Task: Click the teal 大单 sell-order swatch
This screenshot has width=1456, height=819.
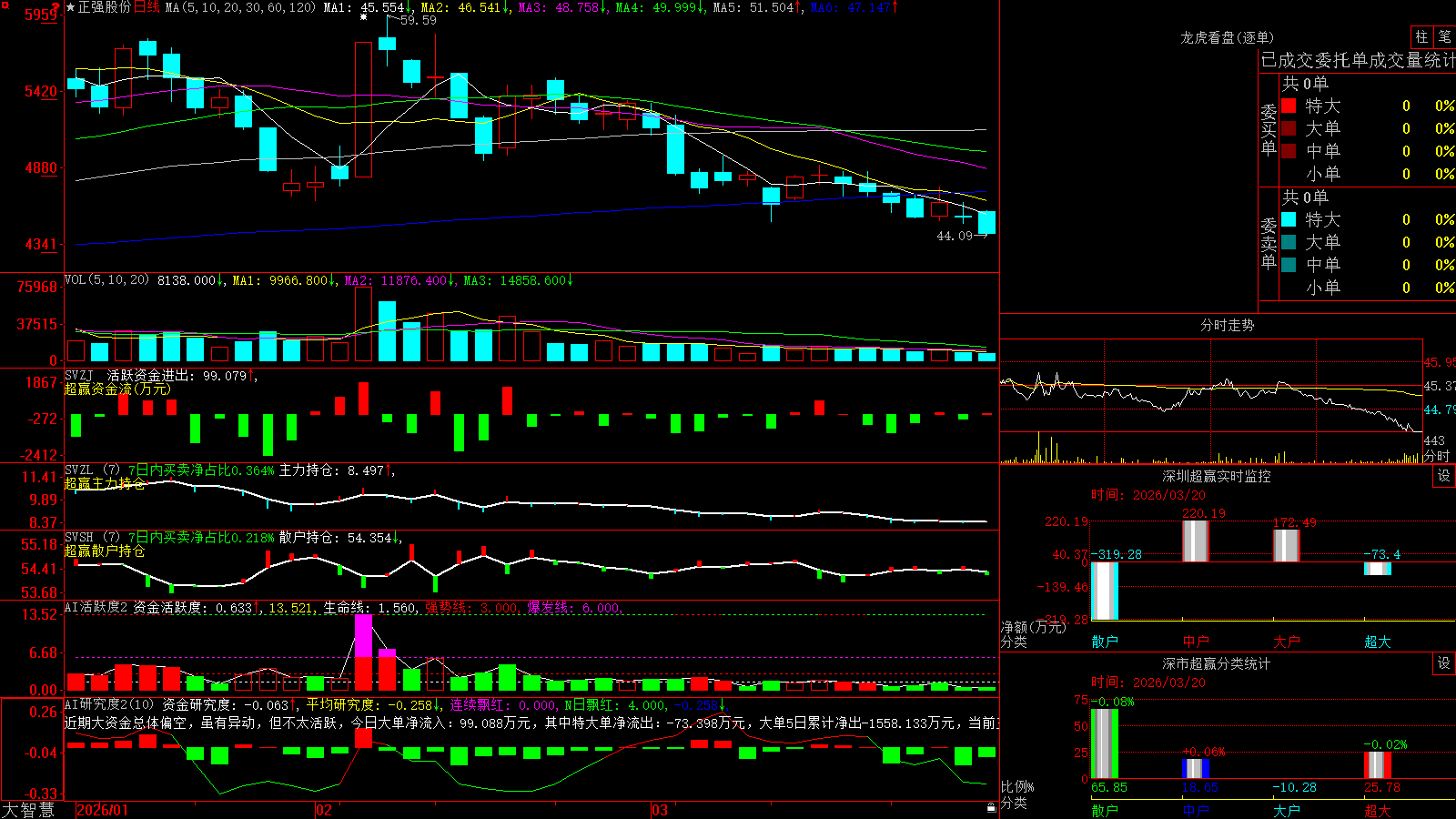Action: point(1289,242)
